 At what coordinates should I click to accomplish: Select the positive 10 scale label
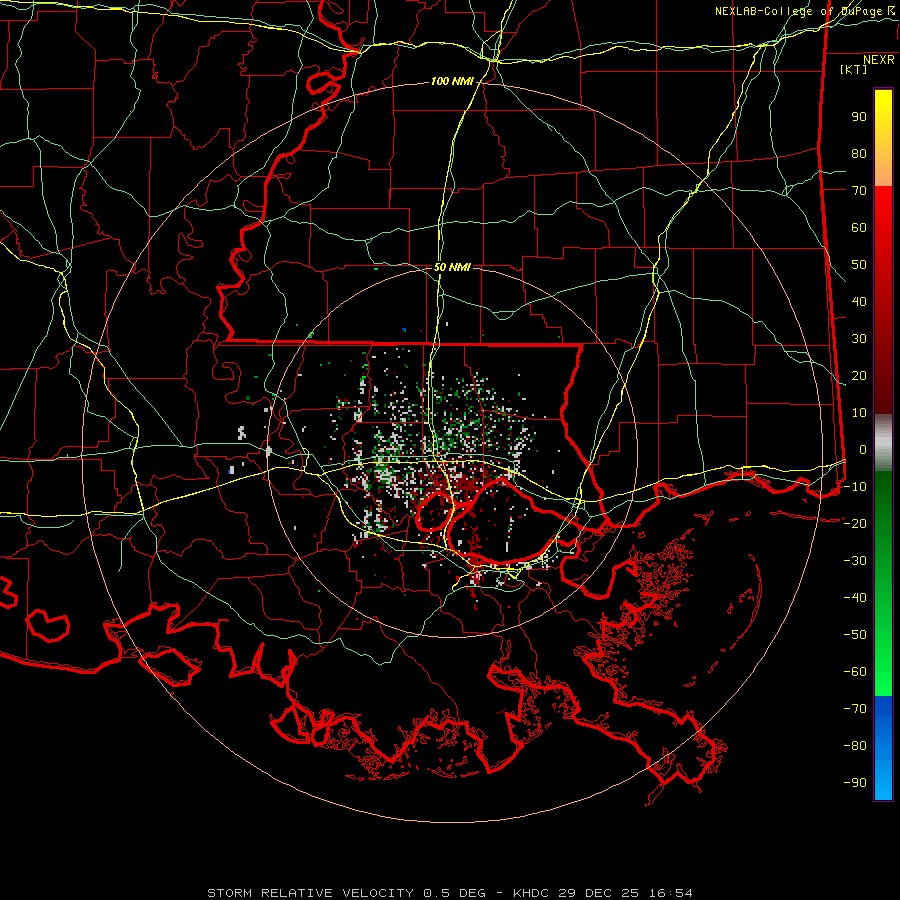859,413
